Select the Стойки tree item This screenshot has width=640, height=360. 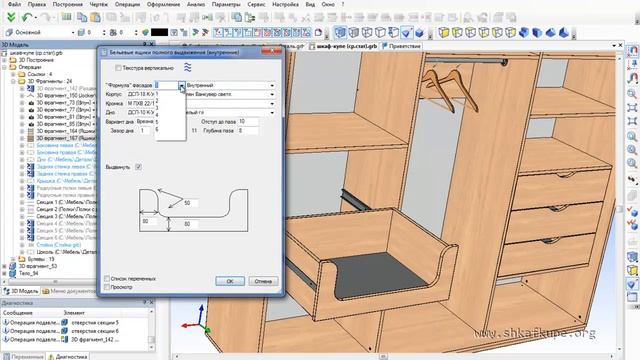[x=58, y=244]
